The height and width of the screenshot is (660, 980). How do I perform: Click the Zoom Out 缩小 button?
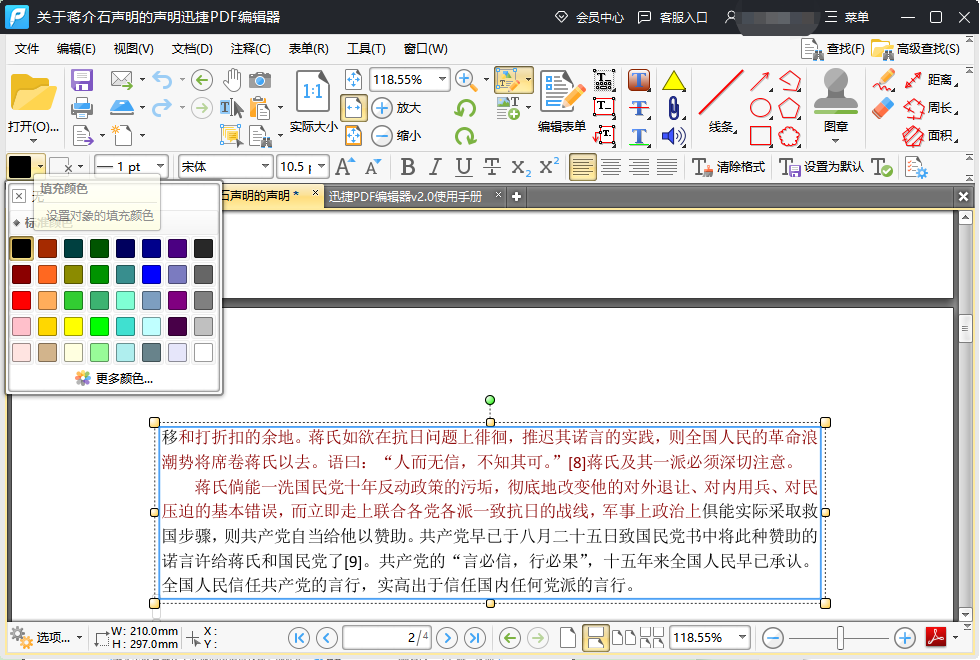click(x=396, y=135)
